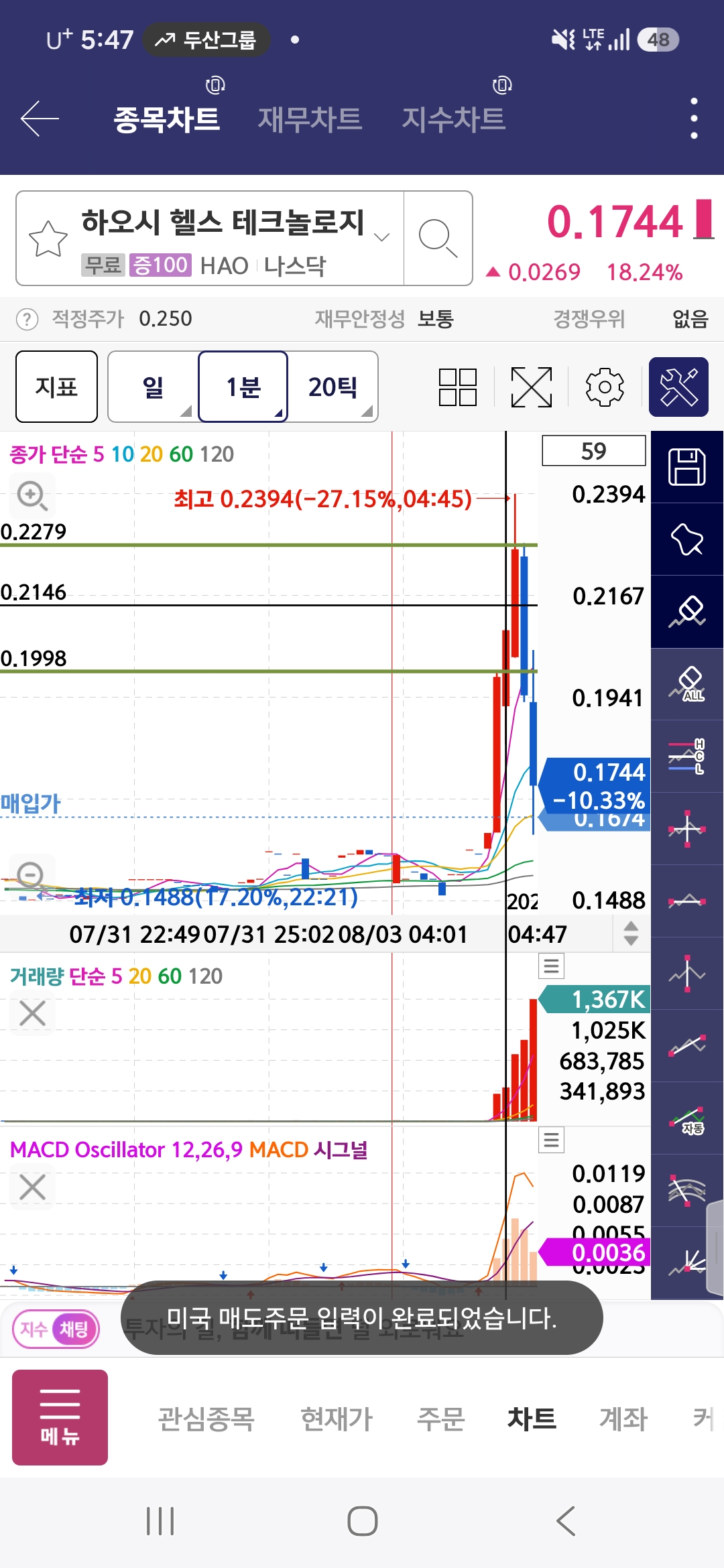This screenshot has width=724, height=1568.
Task: Open chart settings gear
Action: 605,387
